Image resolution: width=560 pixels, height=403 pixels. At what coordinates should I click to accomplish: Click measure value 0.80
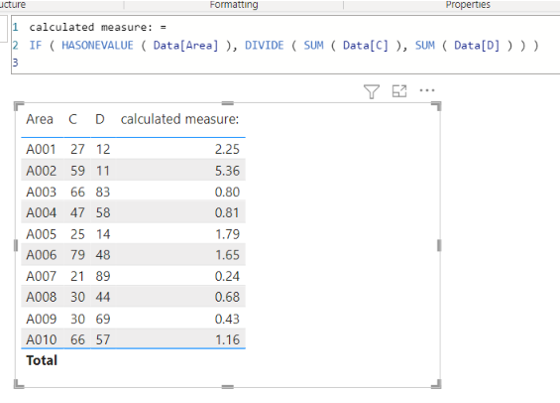pyautogui.click(x=227, y=192)
